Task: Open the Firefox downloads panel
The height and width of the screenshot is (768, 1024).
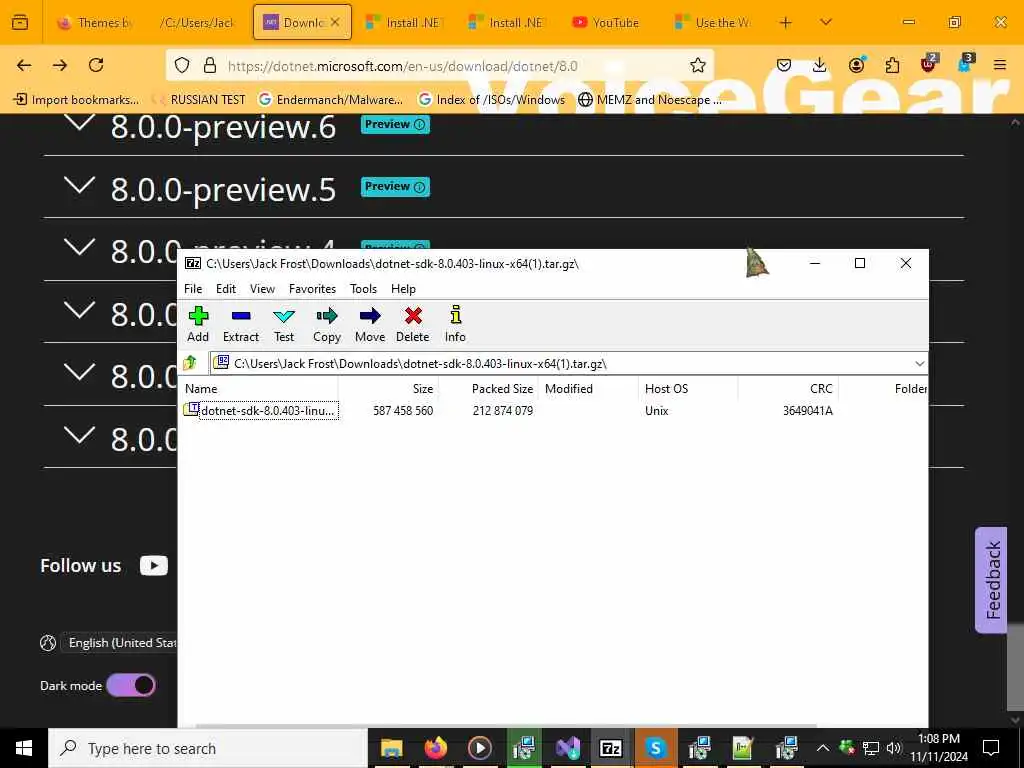Action: (820, 65)
